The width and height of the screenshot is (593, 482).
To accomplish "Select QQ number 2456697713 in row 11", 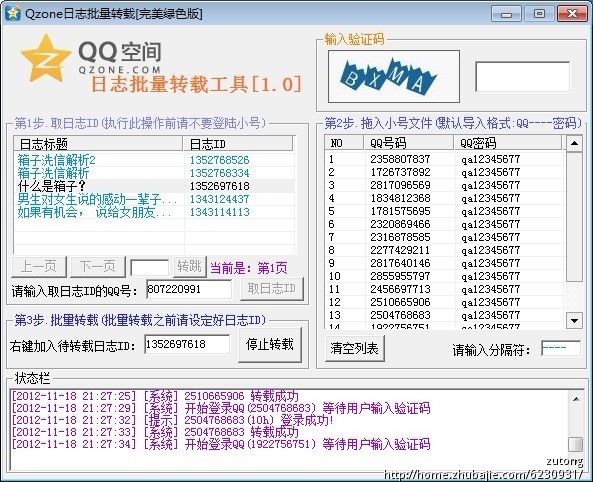I will point(400,289).
